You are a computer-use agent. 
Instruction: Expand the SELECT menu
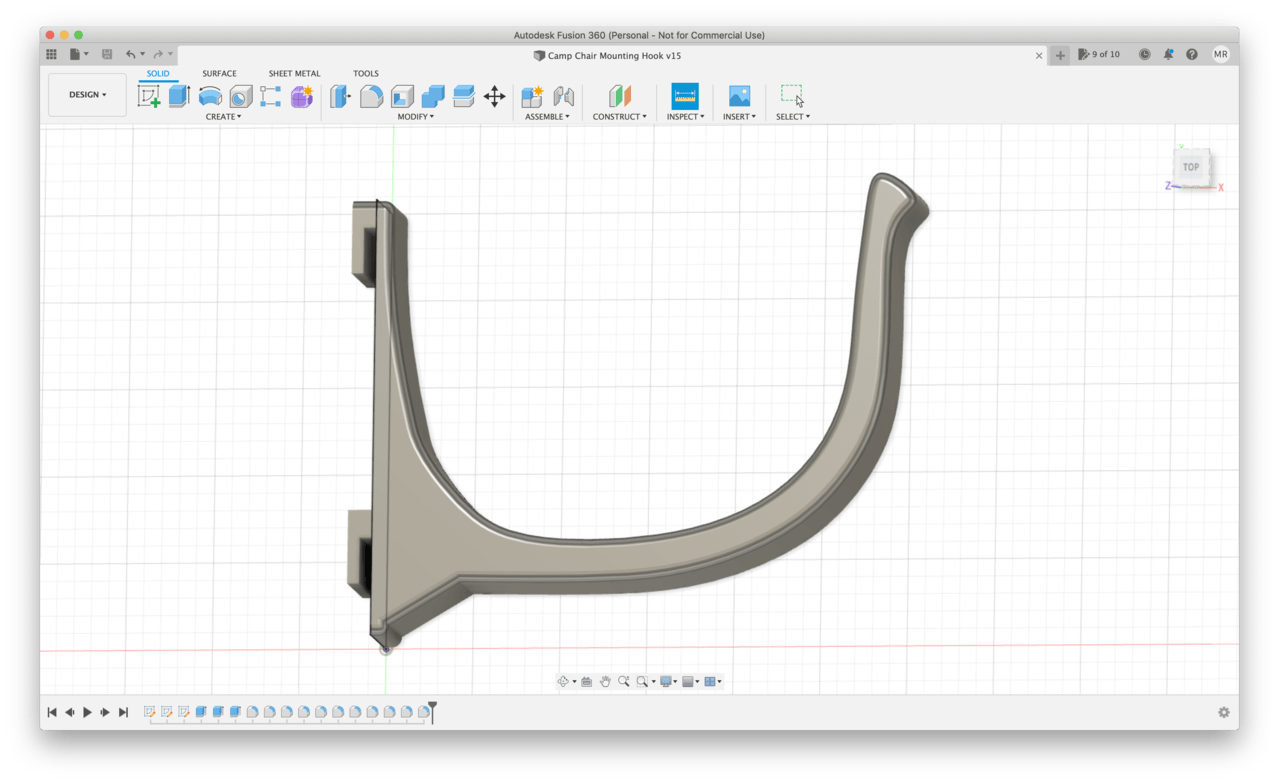click(793, 117)
